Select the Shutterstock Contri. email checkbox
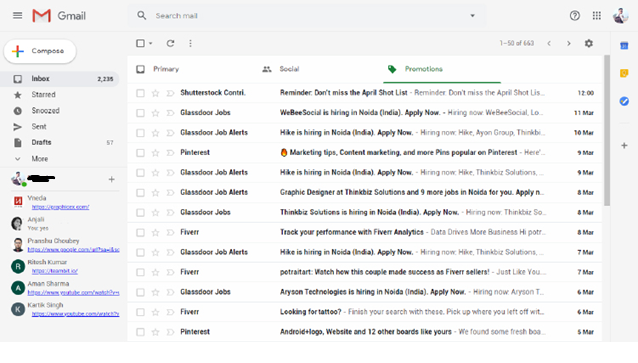The width and height of the screenshot is (638, 363). (140, 93)
